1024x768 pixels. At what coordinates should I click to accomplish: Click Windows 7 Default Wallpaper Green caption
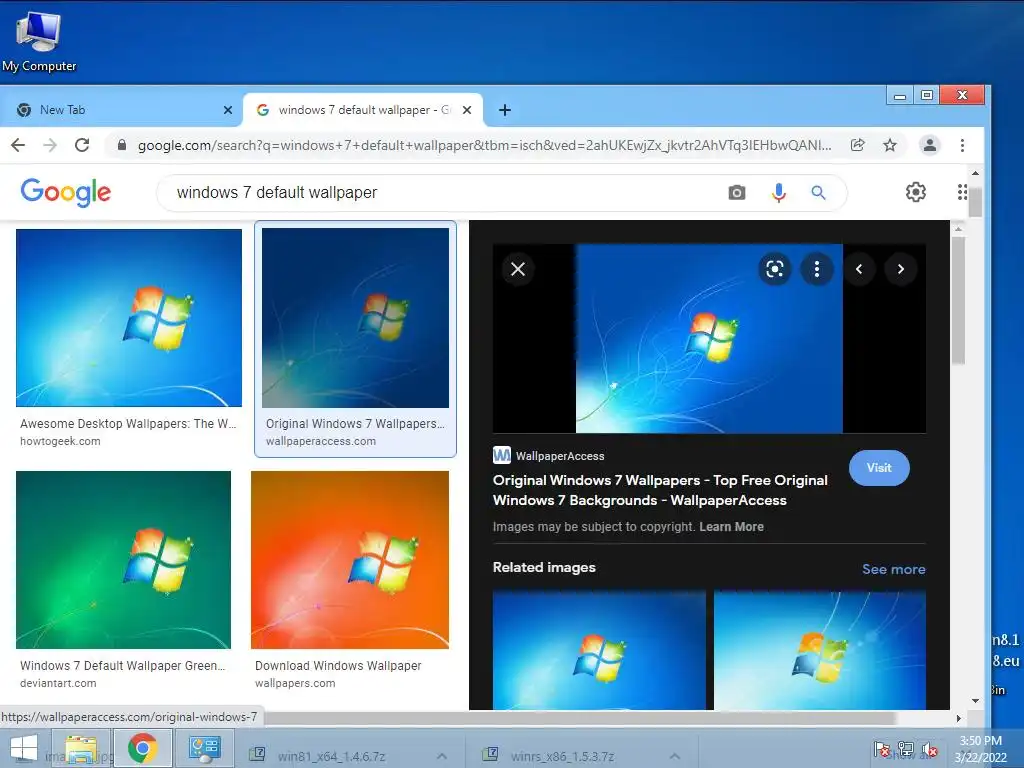[122, 665]
